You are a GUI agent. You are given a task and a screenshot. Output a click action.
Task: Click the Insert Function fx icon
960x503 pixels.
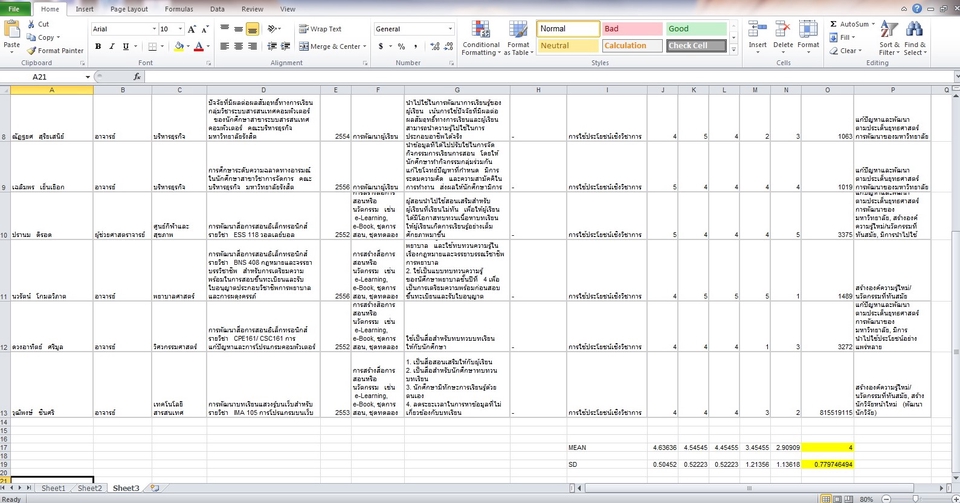[x=137, y=76]
